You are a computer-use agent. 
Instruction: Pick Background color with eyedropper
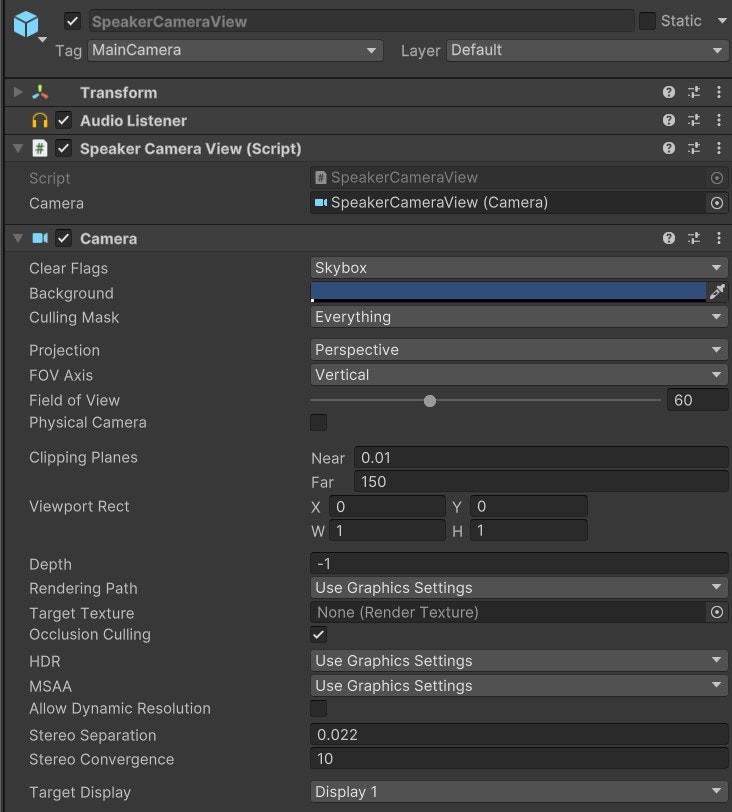point(717,292)
